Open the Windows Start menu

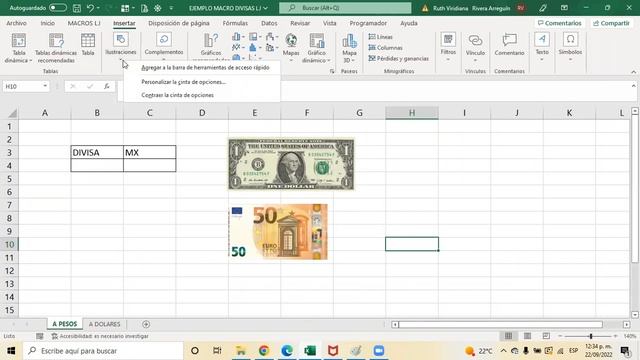(x=11, y=351)
